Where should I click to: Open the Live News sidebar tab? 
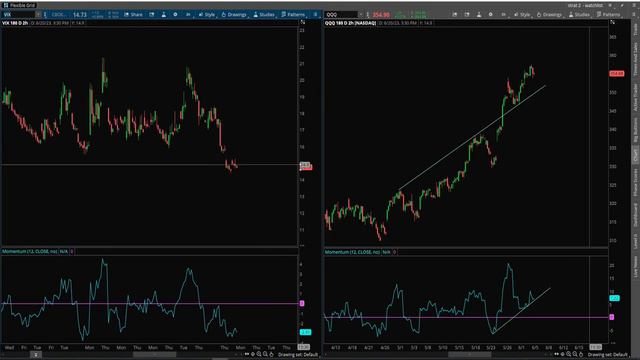pyautogui.click(x=636, y=267)
